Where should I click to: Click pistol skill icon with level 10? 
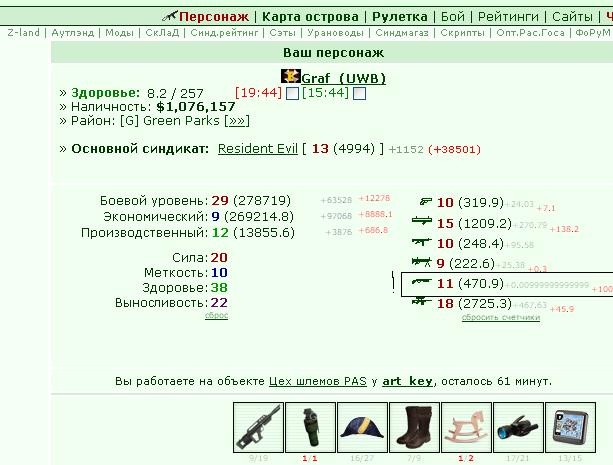point(425,202)
